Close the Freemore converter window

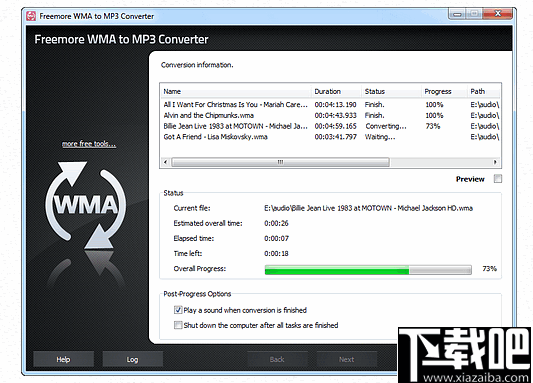click(498, 14)
